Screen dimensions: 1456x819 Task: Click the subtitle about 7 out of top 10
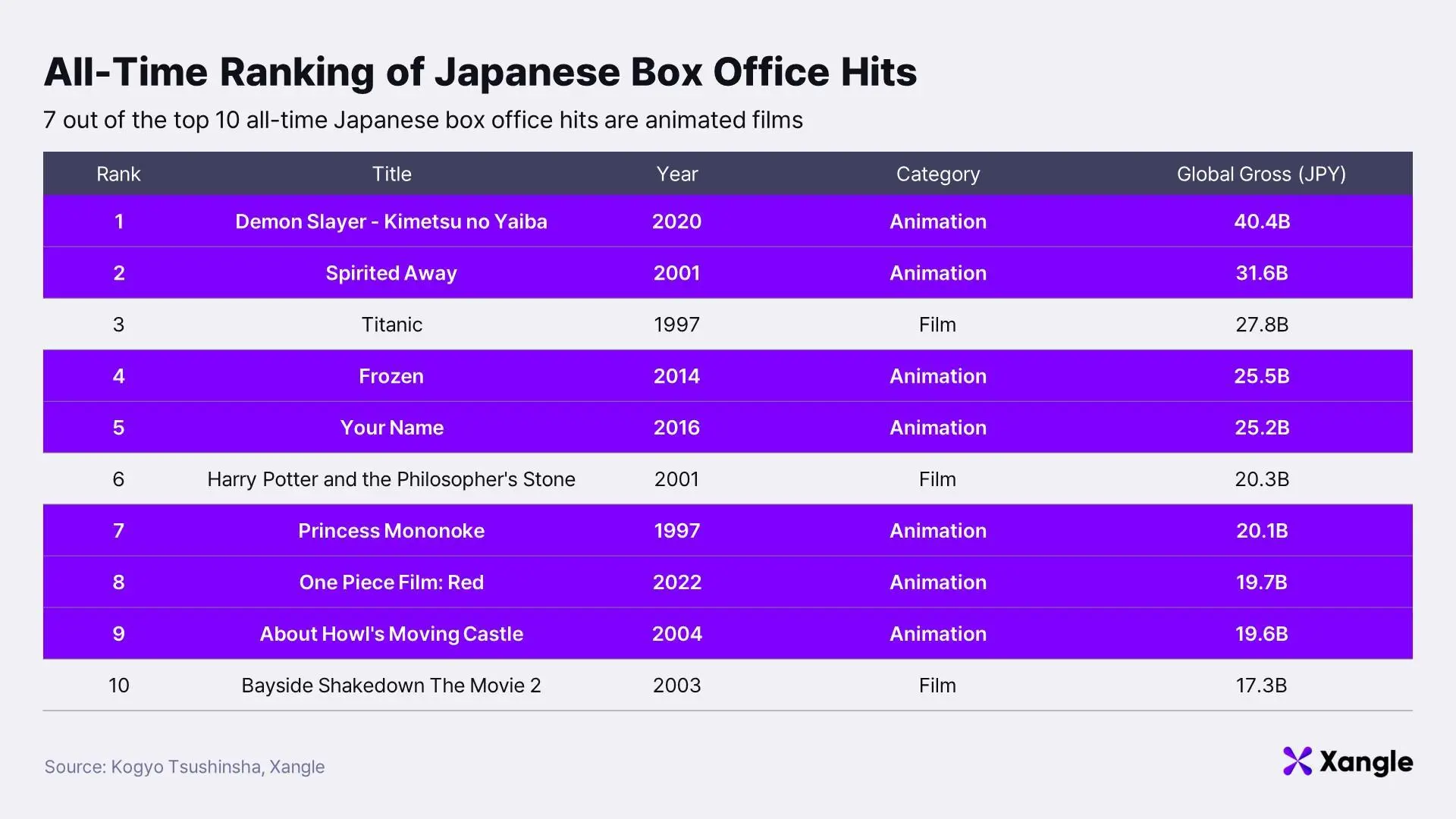[423, 121]
